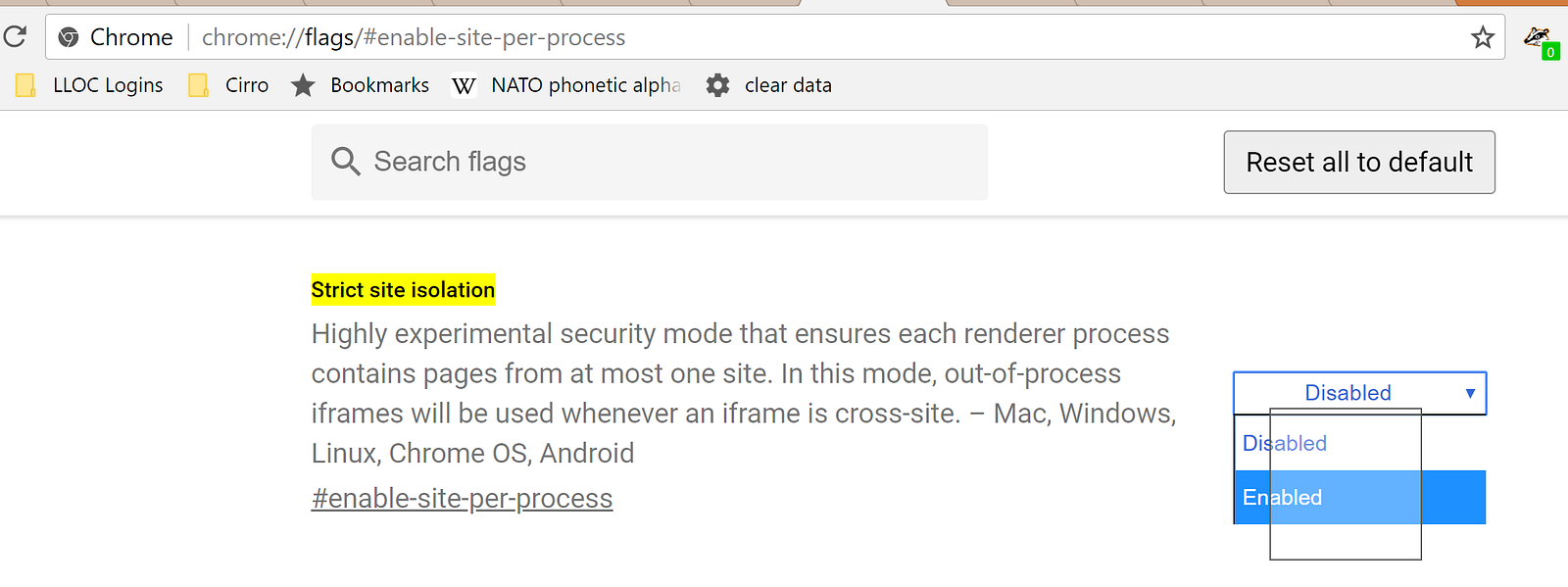This screenshot has height=587, width=1568.
Task: Click the magnifier icon in search flags
Action: pos(345,162)
